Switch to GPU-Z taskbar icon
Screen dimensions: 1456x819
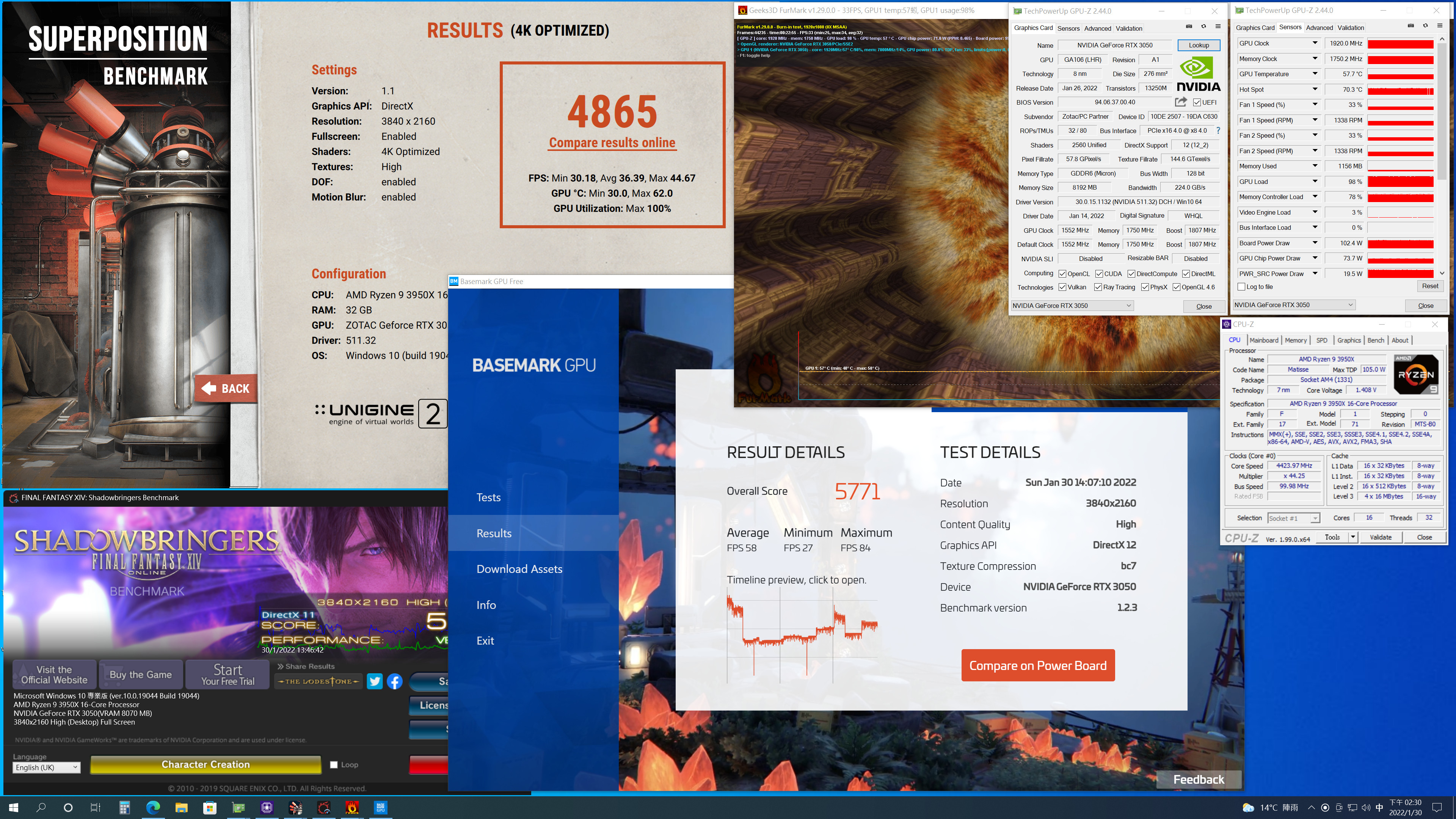(x=238, y=807)
